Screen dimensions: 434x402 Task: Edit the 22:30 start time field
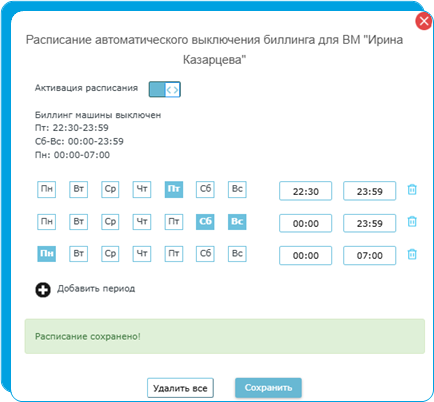305,191
